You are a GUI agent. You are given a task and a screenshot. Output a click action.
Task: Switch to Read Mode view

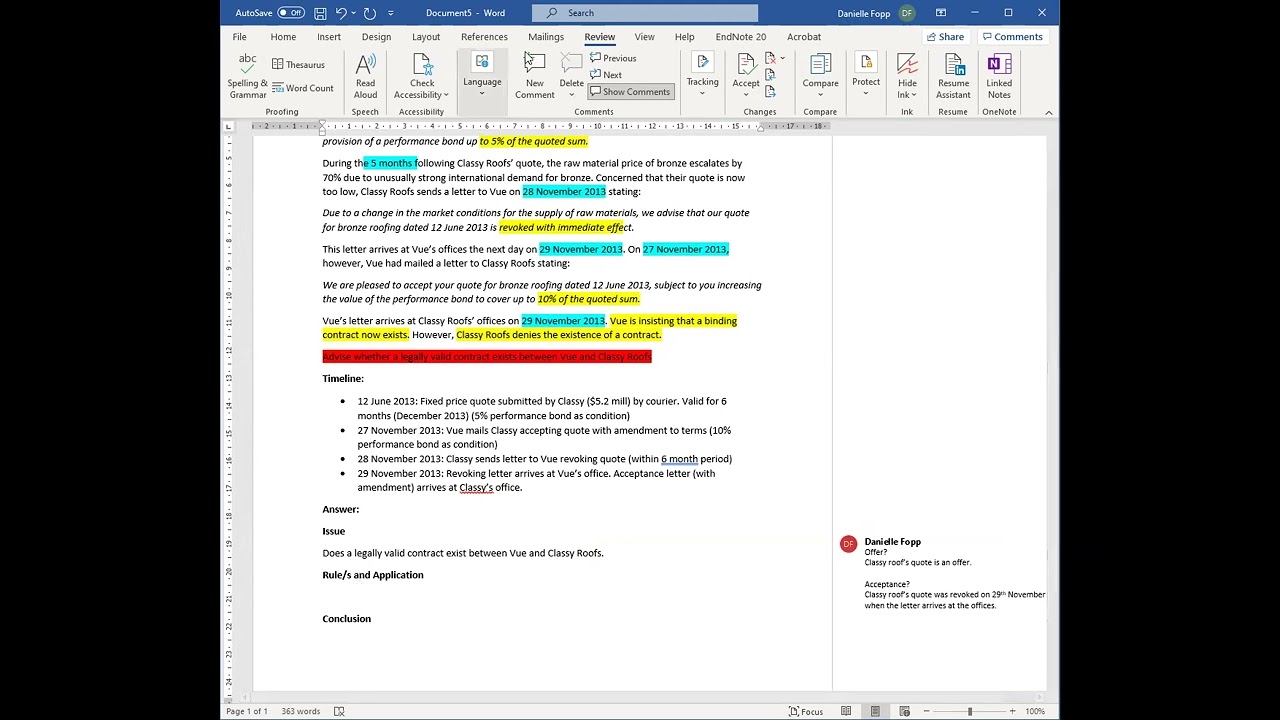(846, 711)
